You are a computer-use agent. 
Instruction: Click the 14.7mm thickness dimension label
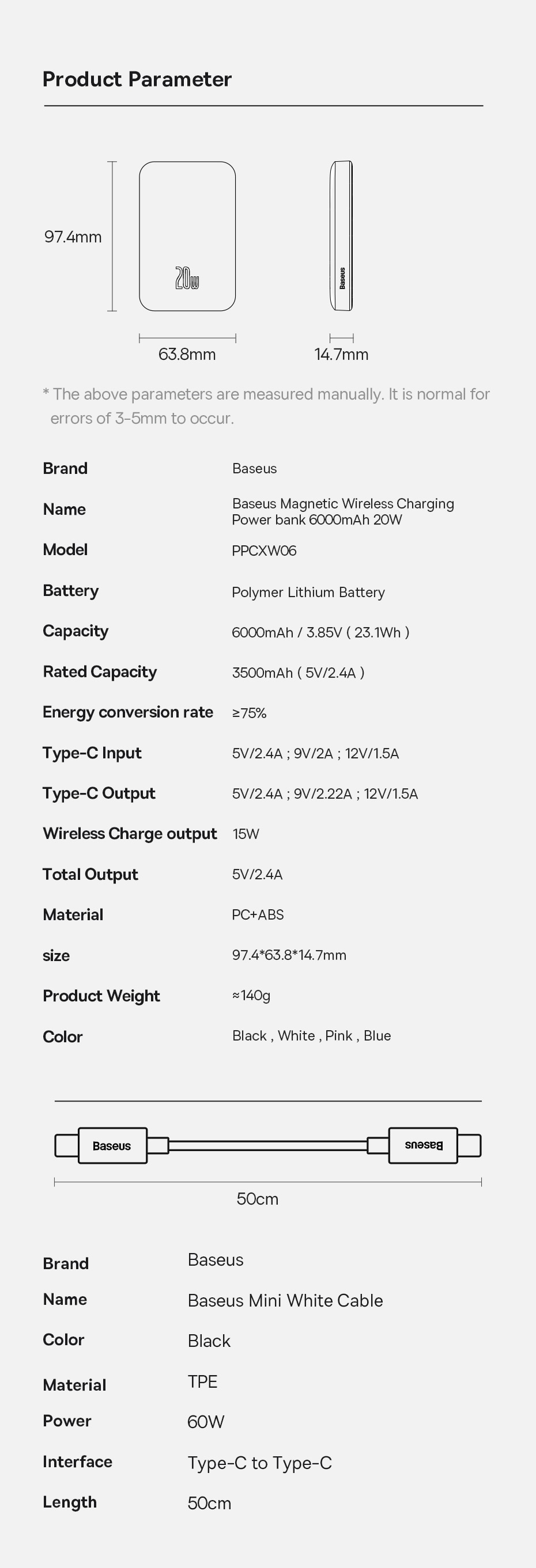(341, 354)
